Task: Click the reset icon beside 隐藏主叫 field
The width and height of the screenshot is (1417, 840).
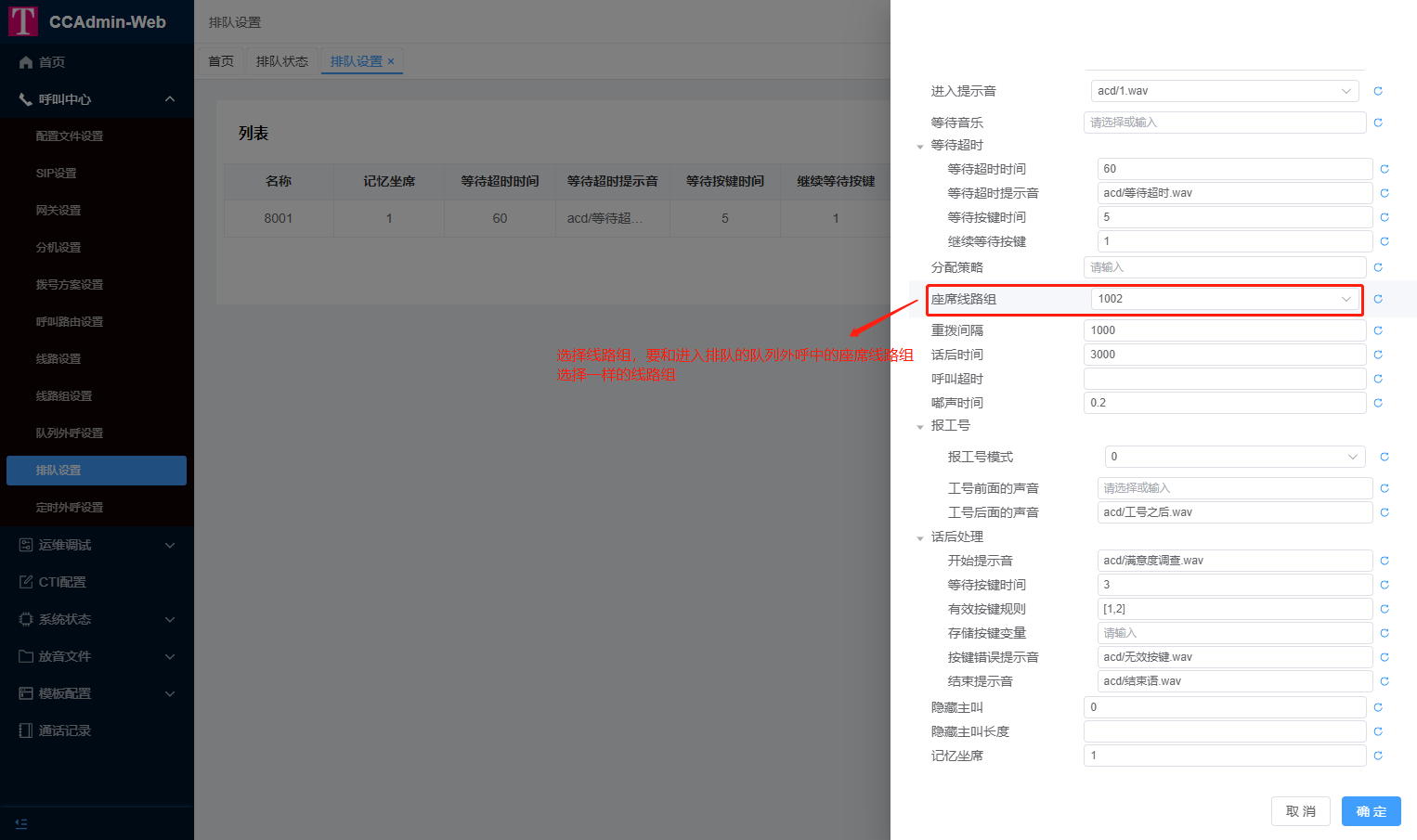Action: point(1378,707)
